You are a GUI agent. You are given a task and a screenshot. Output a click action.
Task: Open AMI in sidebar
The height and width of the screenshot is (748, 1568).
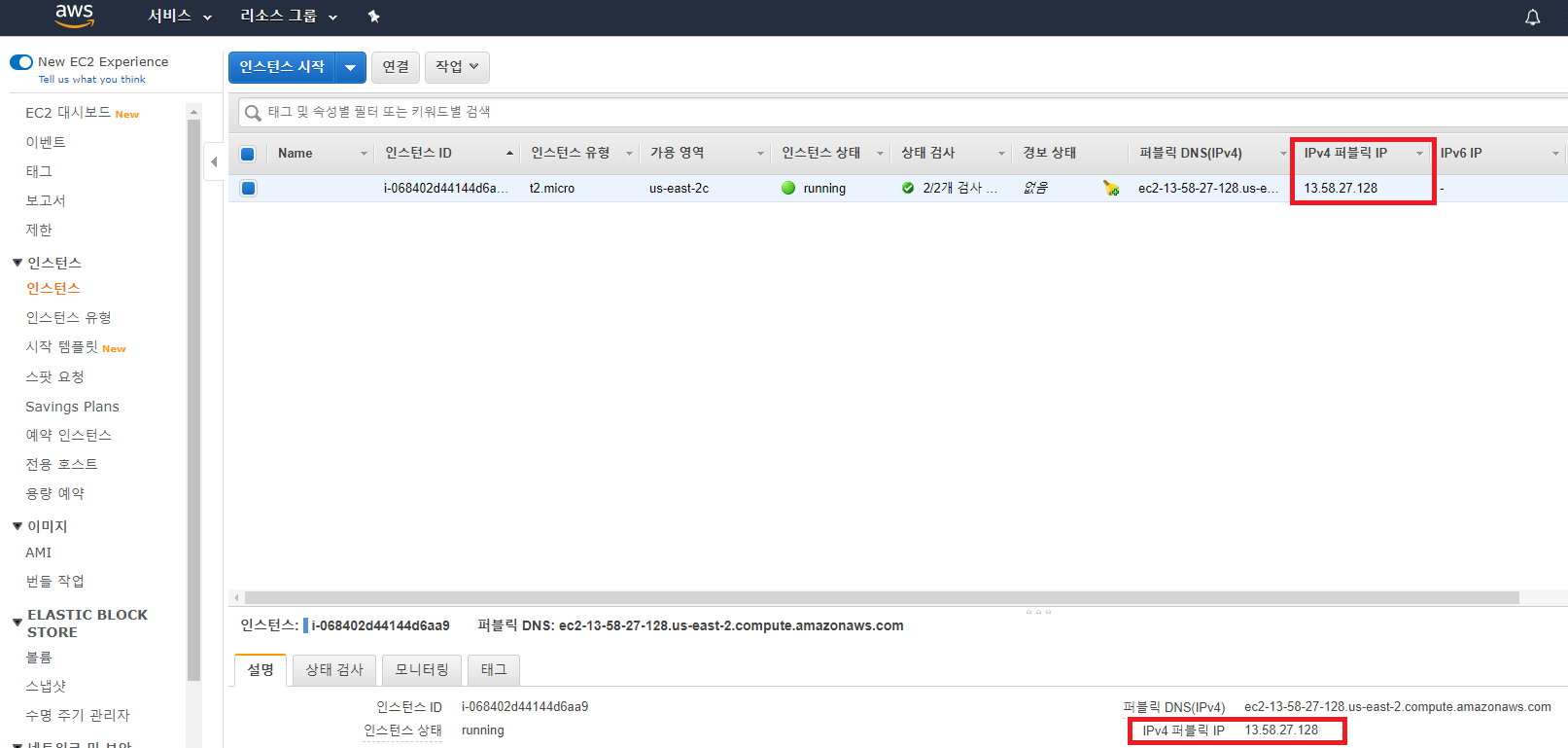(39, 552)
